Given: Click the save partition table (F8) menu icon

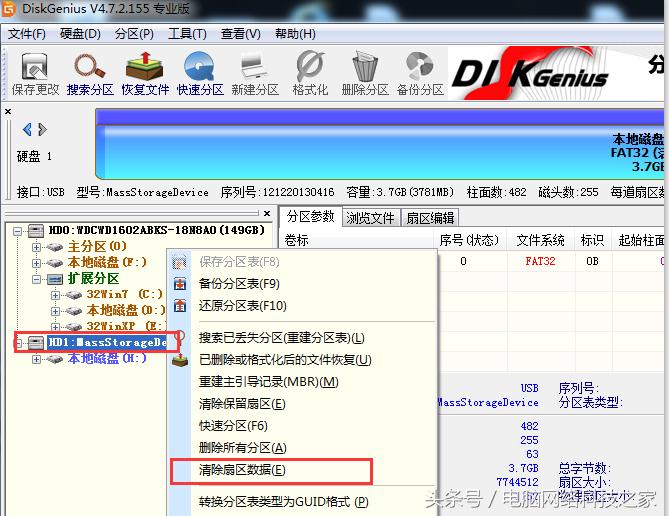Looking at the screenshot, I should 180,262.
